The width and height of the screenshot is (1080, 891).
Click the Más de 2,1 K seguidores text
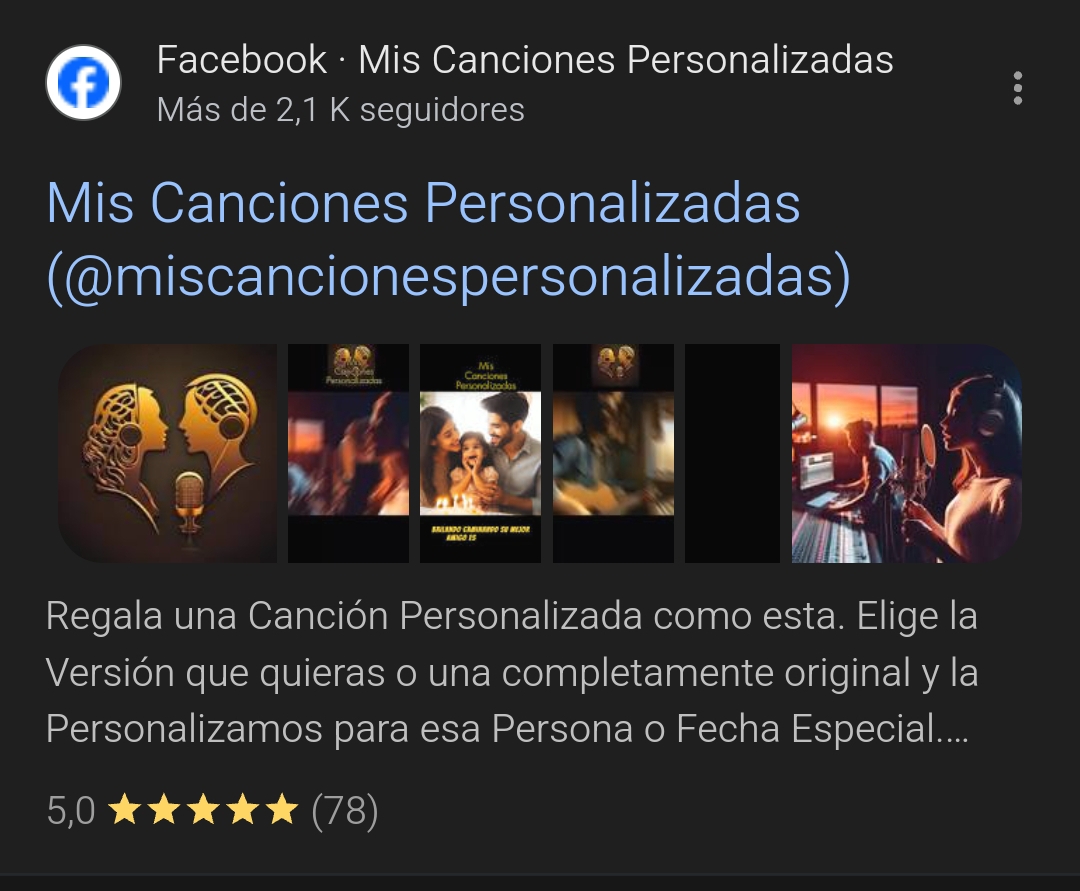[x=340, y=109]
